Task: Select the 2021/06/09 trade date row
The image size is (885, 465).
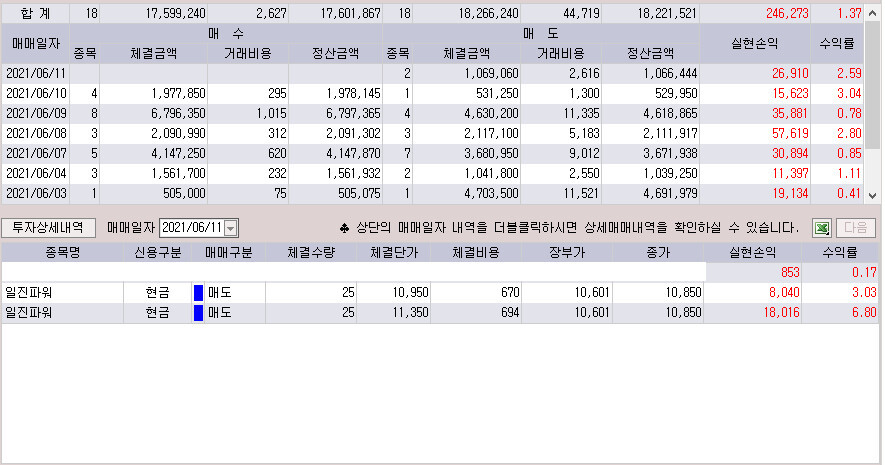Action: 432,113
